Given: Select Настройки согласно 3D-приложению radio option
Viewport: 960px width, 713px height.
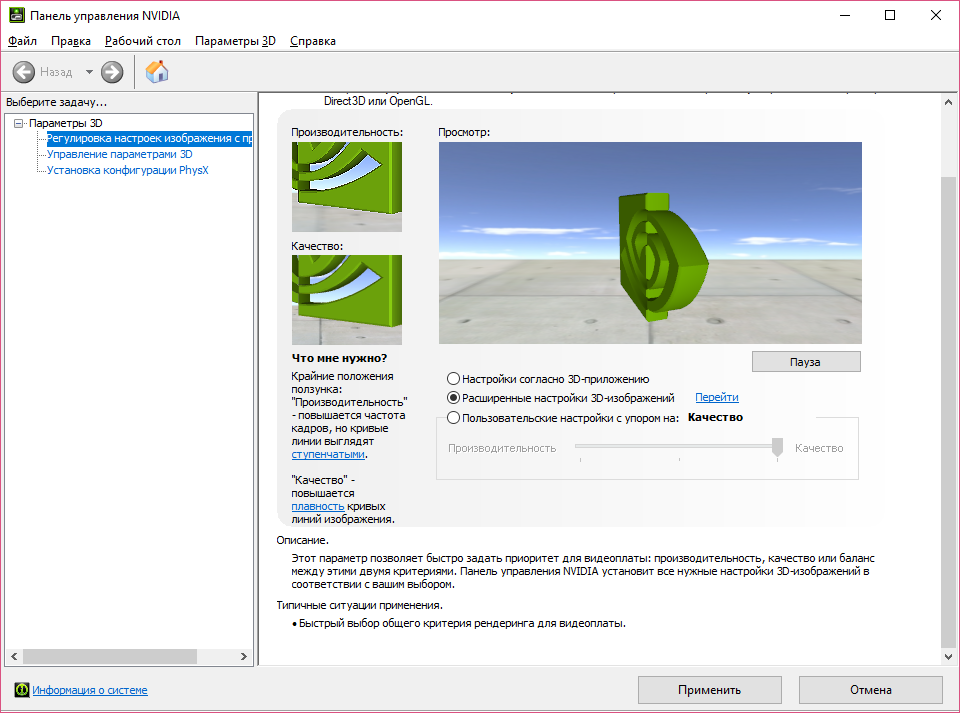Looking at the screenshot, I should [x=453, y=379].
